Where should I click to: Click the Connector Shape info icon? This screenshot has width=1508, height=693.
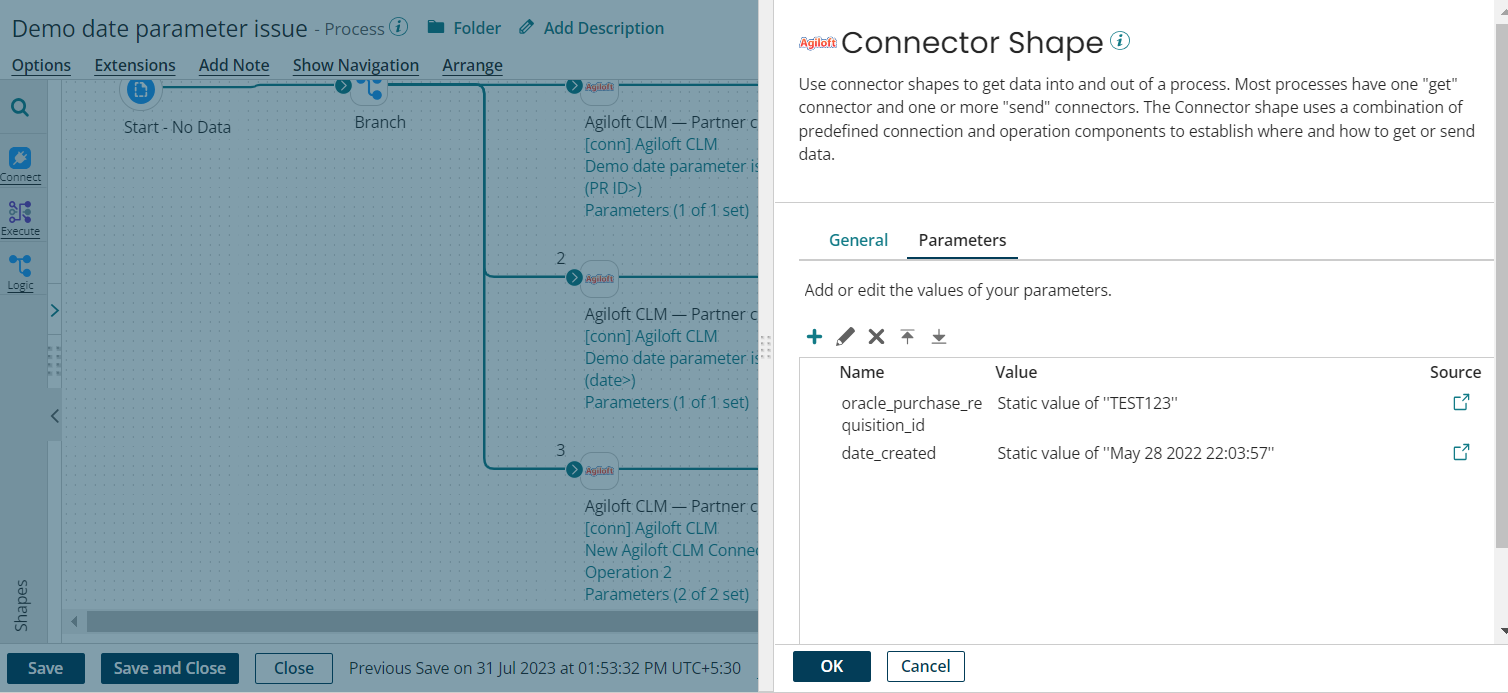coord(1120,40)
